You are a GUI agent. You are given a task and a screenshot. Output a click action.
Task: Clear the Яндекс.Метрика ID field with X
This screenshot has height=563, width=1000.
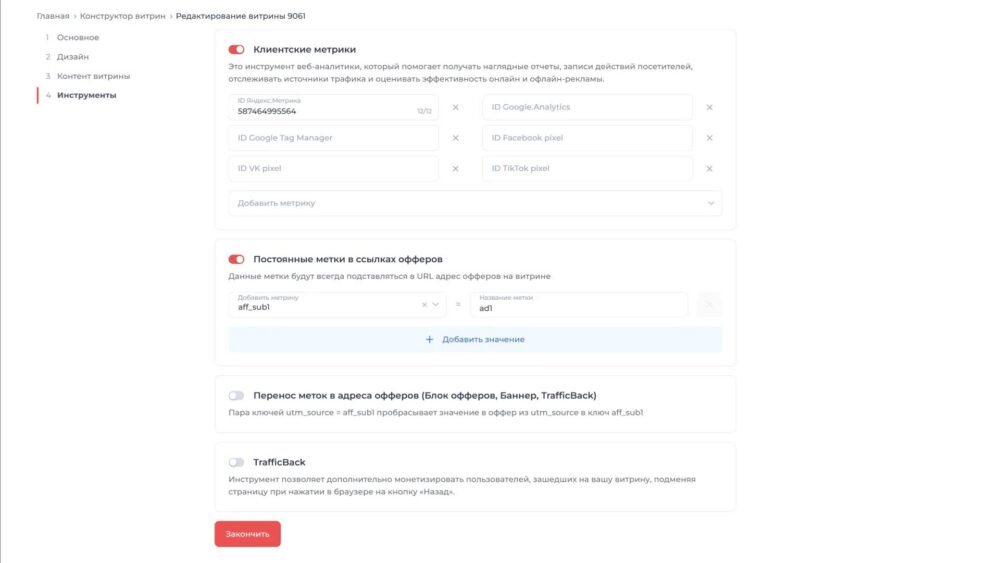456,108
